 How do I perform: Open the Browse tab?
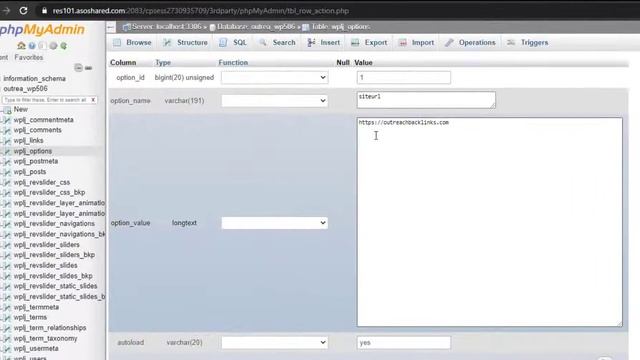coord(132,42)
